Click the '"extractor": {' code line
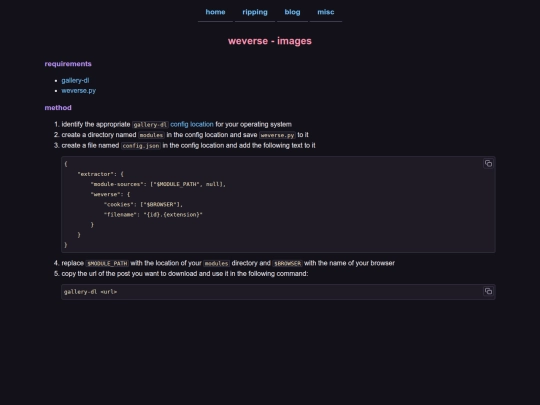Image resolution: width=540 pixels, height=405 pixels. coord(101,174)
